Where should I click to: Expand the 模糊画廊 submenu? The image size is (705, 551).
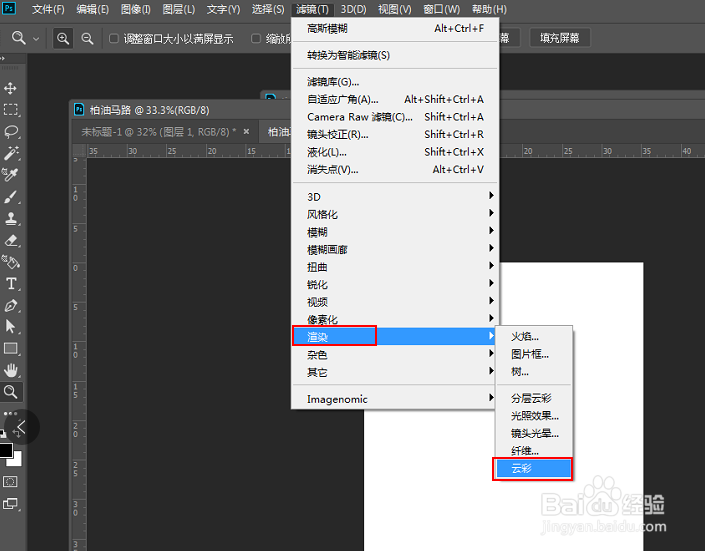pos(395,249)
